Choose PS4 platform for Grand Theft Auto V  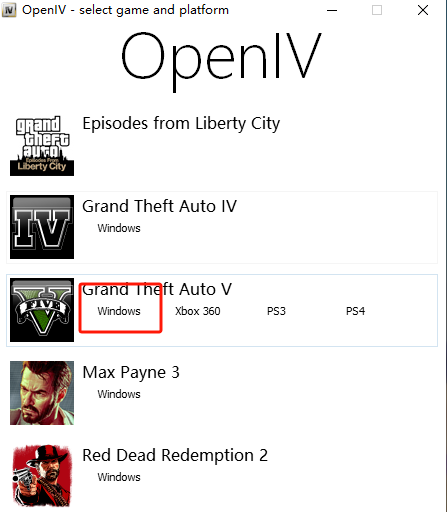click(x=355, y=311)
